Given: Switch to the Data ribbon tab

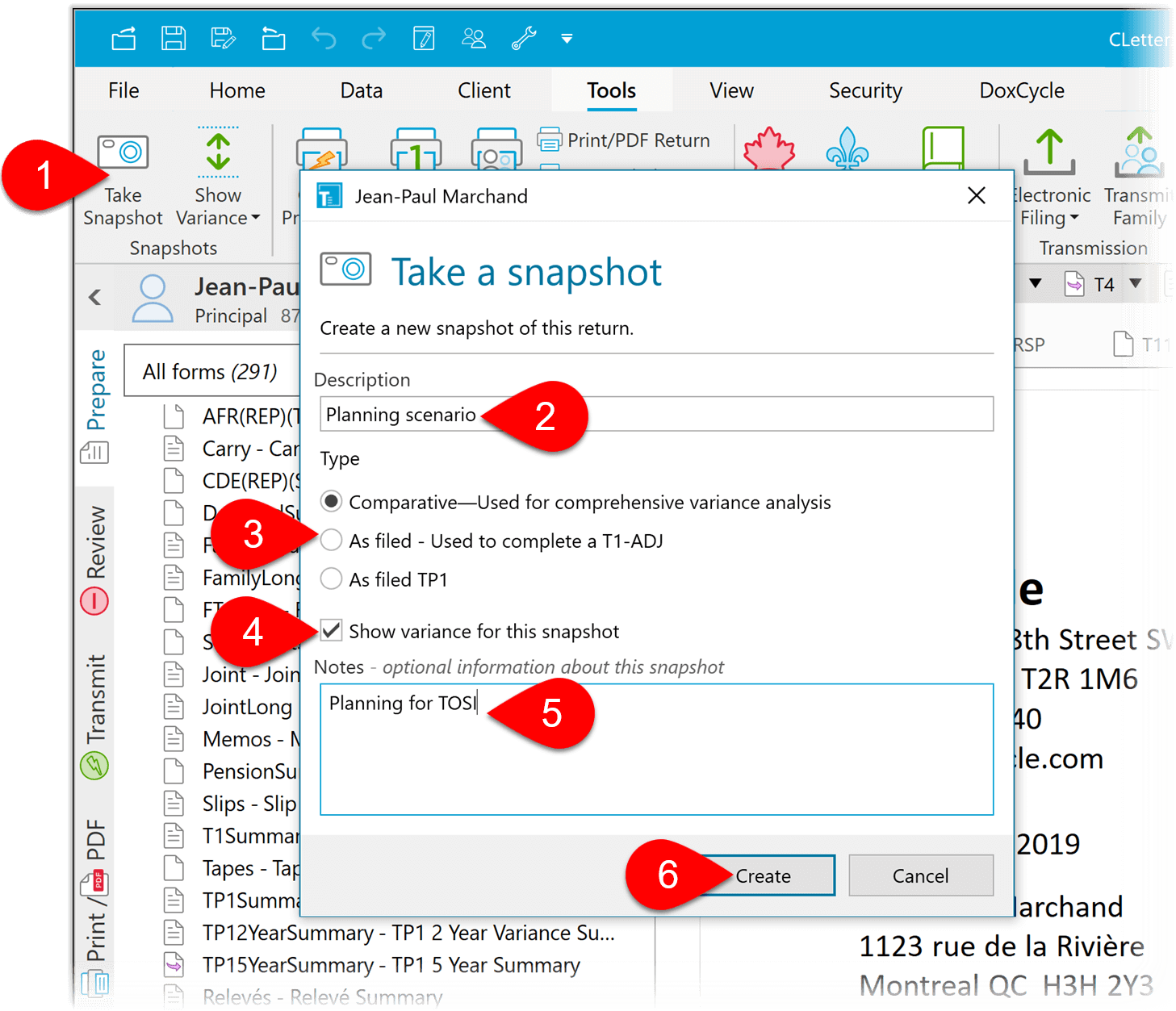Looking at the screenshot, I should pyautogui.click(x=362, y=90).
